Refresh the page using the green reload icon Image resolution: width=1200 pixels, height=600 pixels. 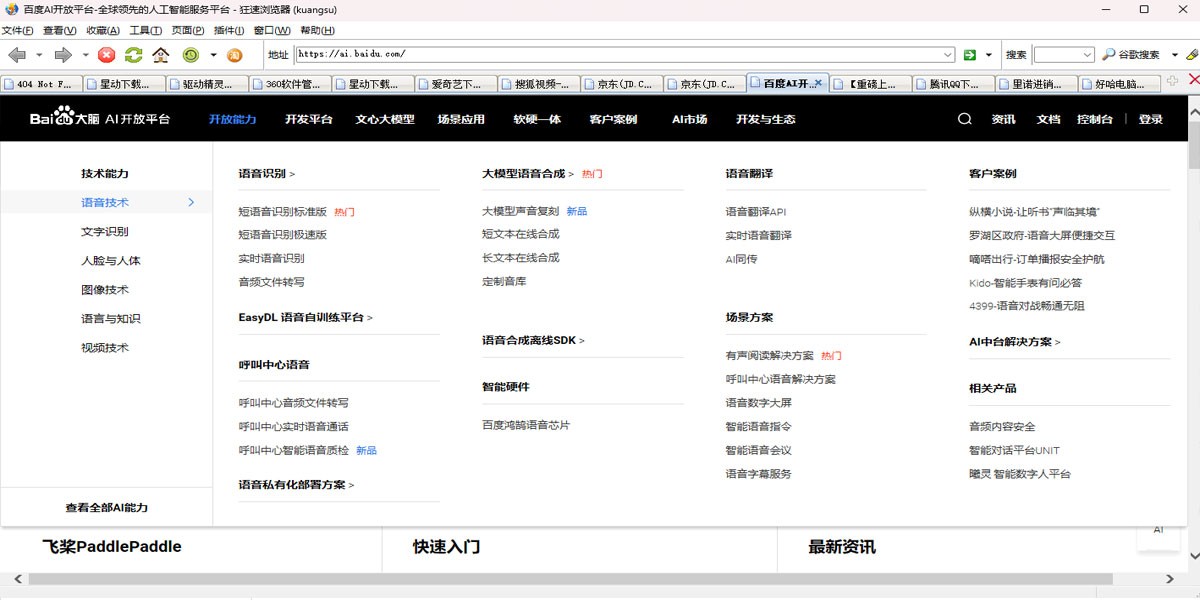point(133,55)
